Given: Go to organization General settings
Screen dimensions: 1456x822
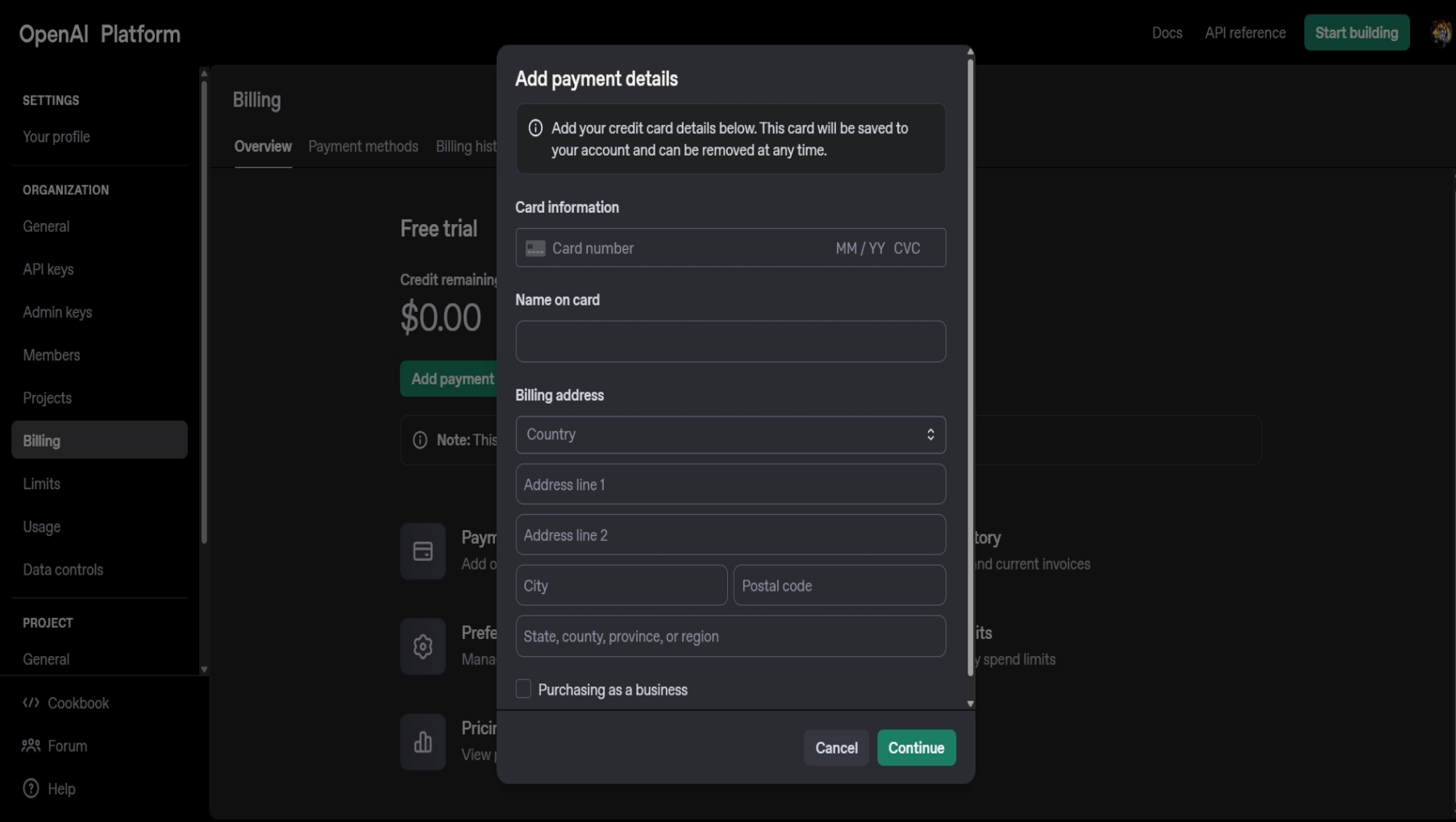Looking at the screenshot, I should coord(46,226).
